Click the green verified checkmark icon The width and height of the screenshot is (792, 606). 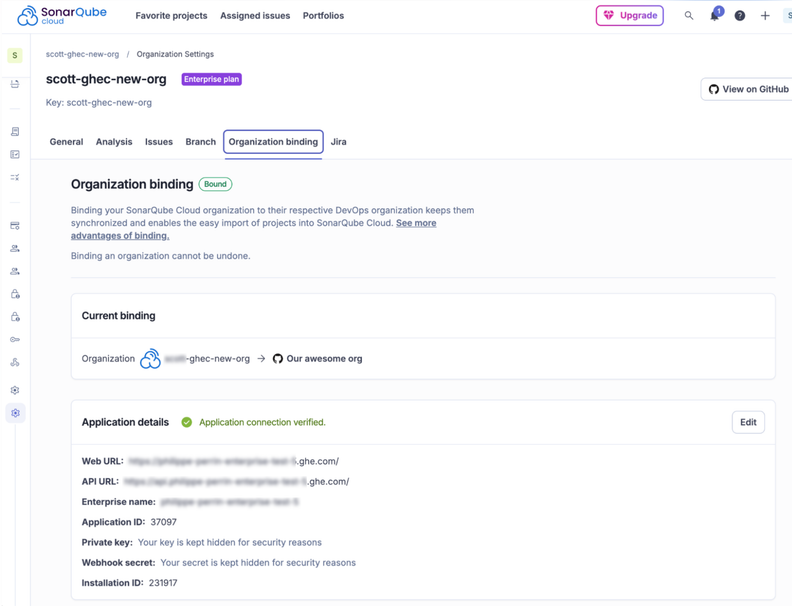[186, 422]
